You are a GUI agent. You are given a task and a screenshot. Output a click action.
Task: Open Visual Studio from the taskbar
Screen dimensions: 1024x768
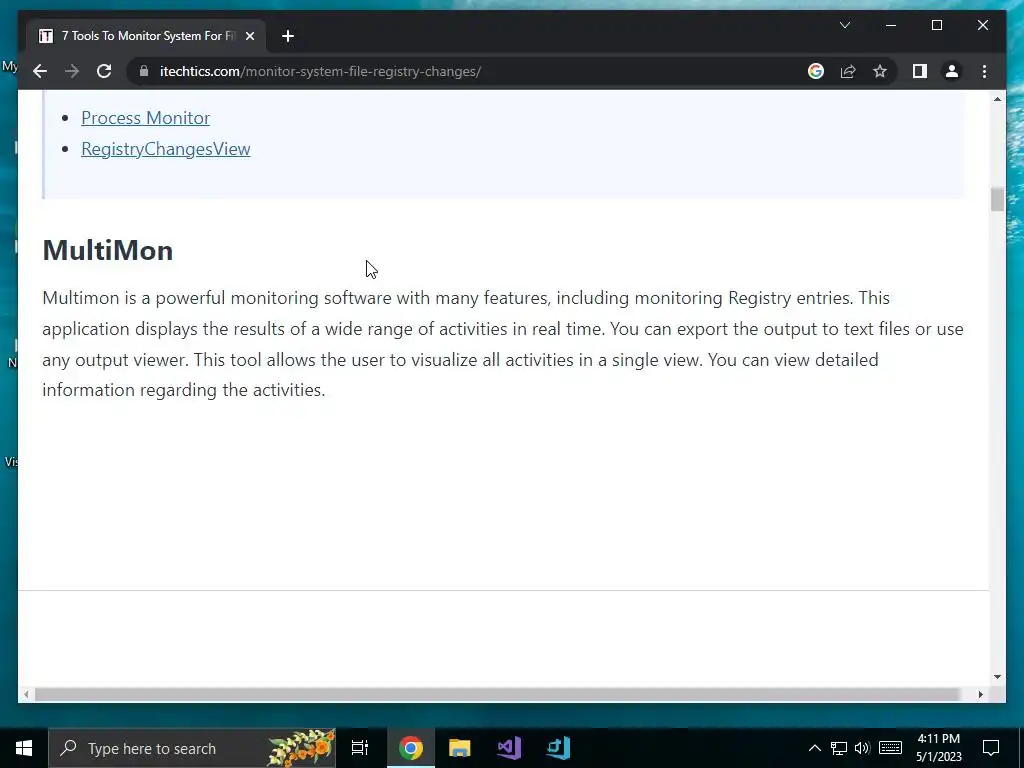(509, 748)
